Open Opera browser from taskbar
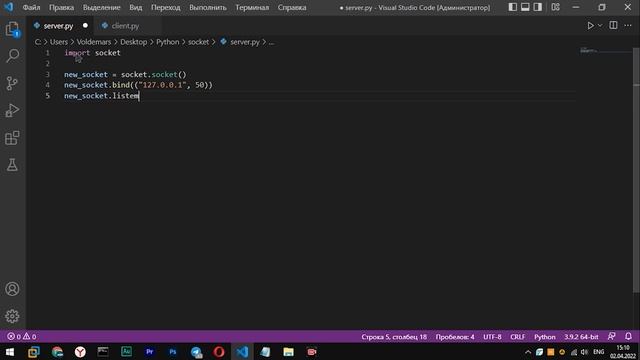 click(219, 352)
